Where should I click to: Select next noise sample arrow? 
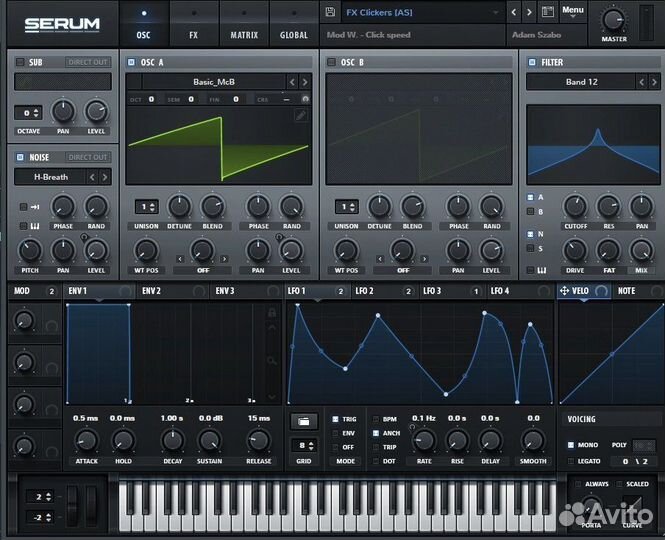point(105,177)
